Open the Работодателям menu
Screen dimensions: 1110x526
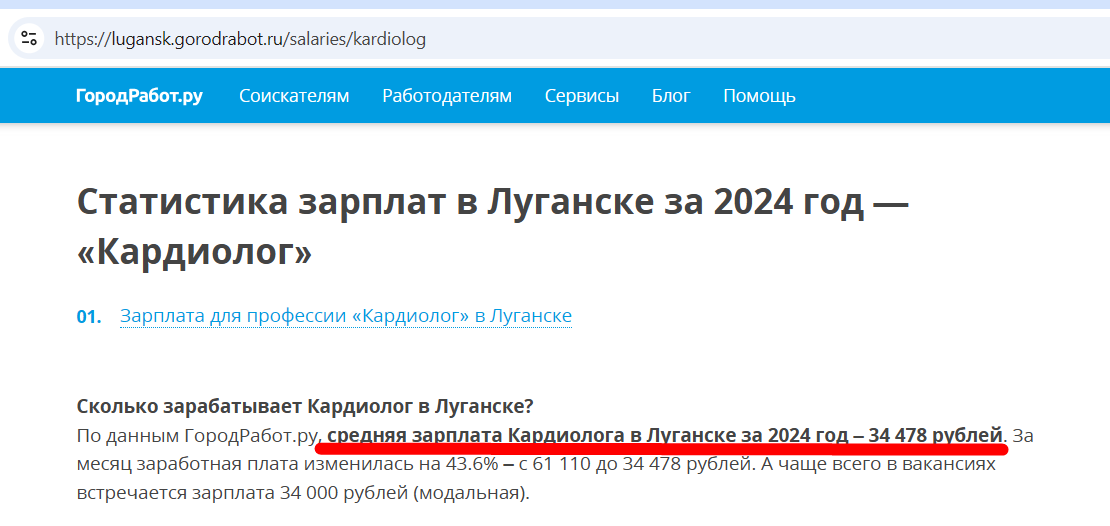click(x=447, y=96)
